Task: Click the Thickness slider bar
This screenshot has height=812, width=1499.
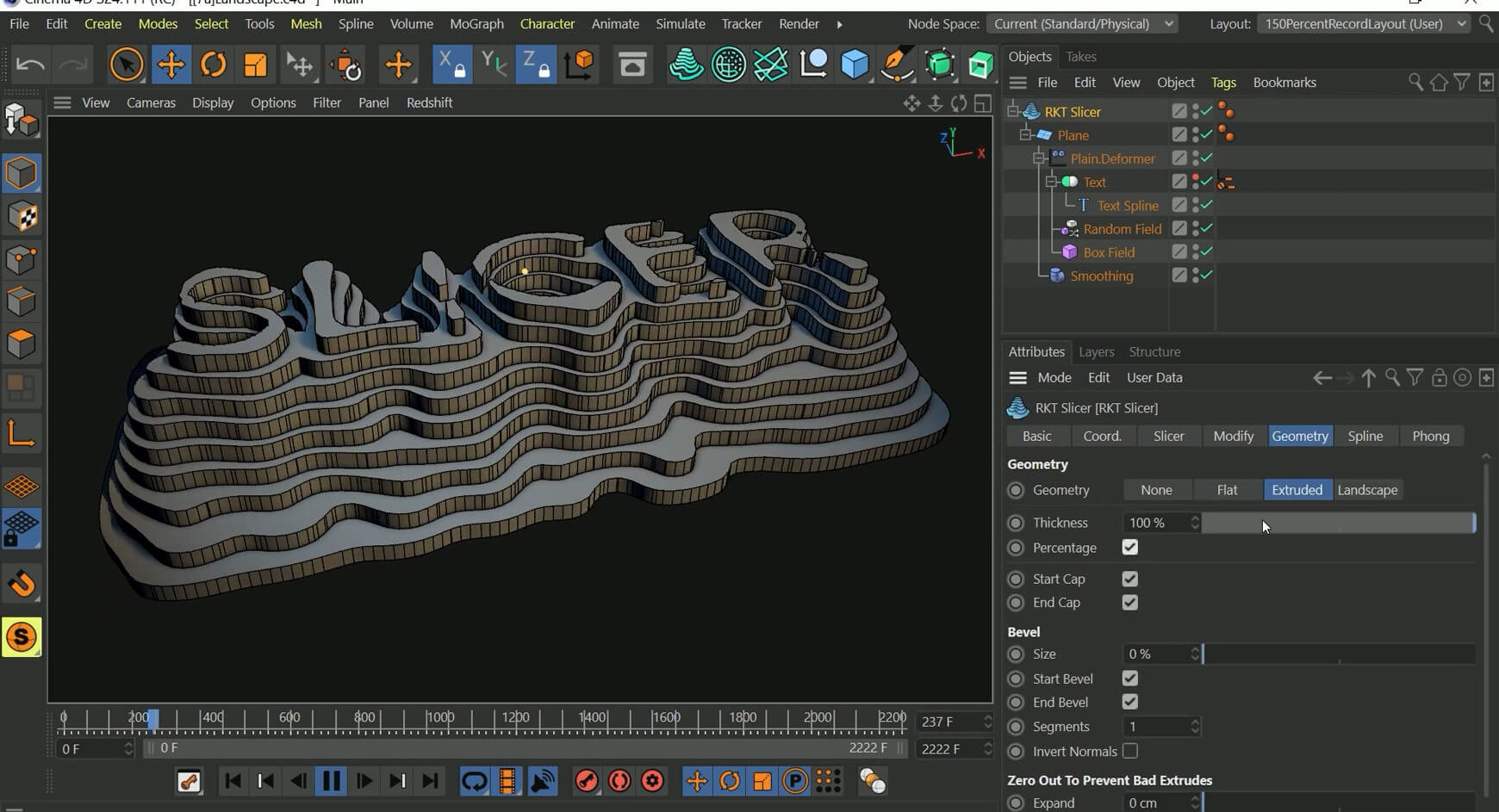Action: [1339, 523]
